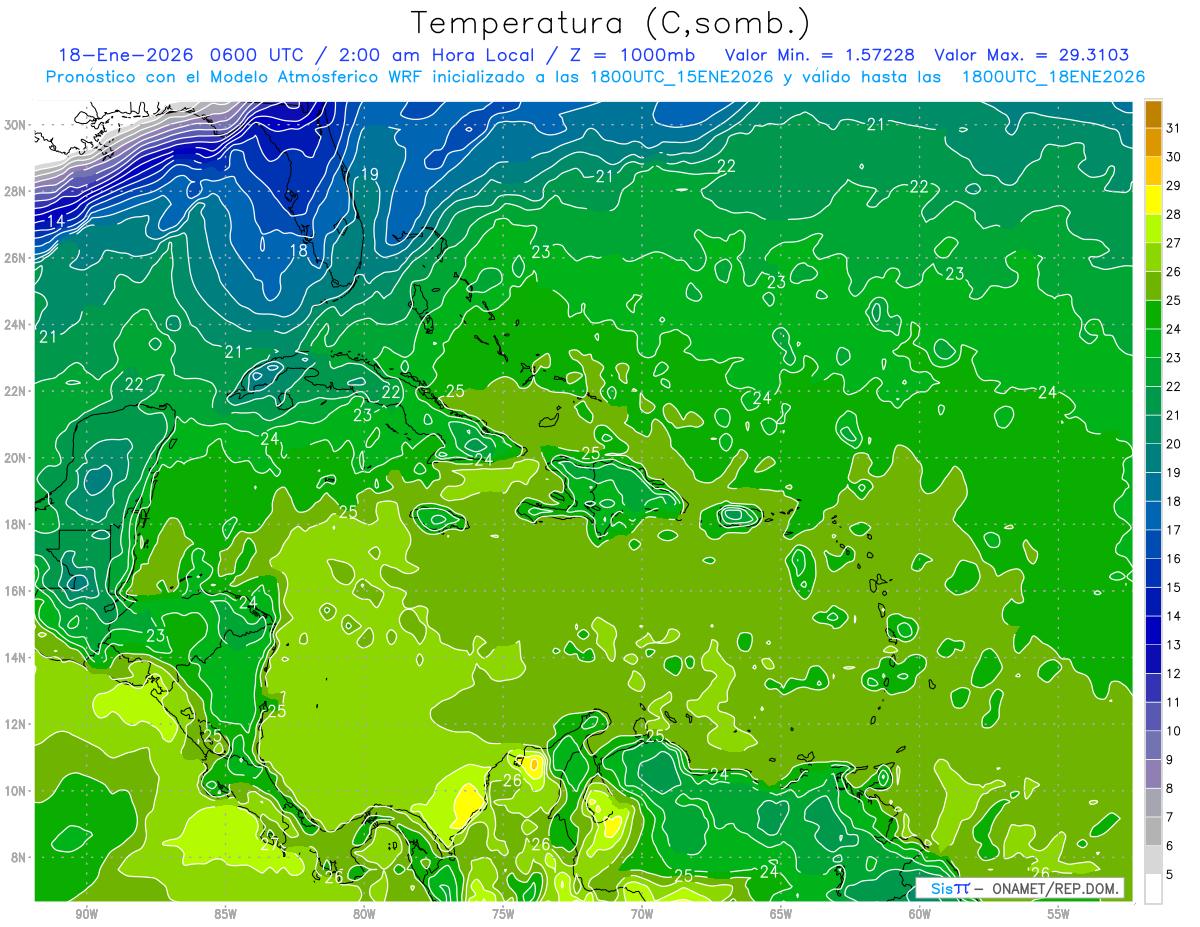Image resolution: width=1200 pixels, height=927 pixels.
Task: Click the "70W" longitude axis label
Action: point(642,914)
